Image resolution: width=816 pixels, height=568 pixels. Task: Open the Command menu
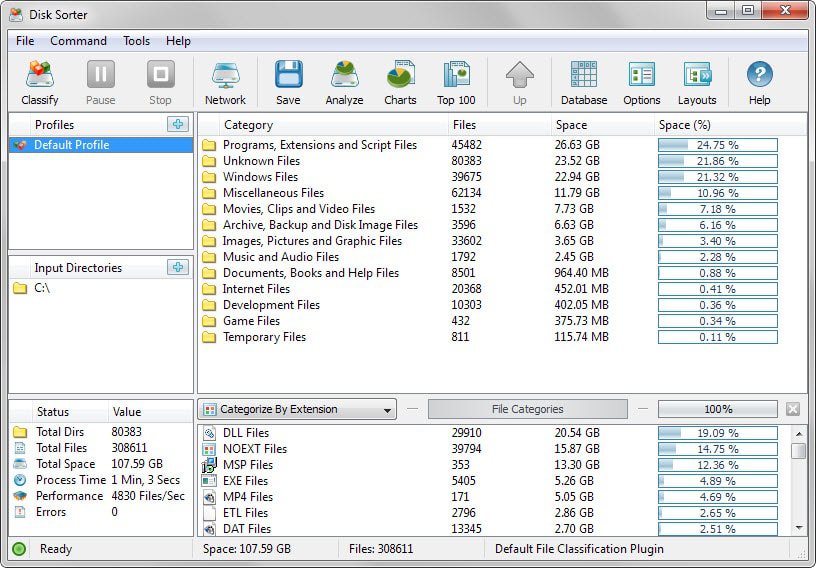tap(79, 41)
